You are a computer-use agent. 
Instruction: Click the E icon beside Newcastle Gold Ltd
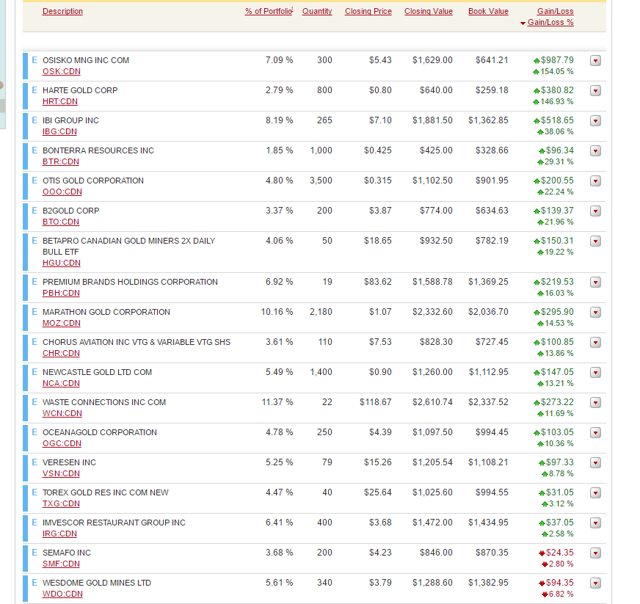34,372
